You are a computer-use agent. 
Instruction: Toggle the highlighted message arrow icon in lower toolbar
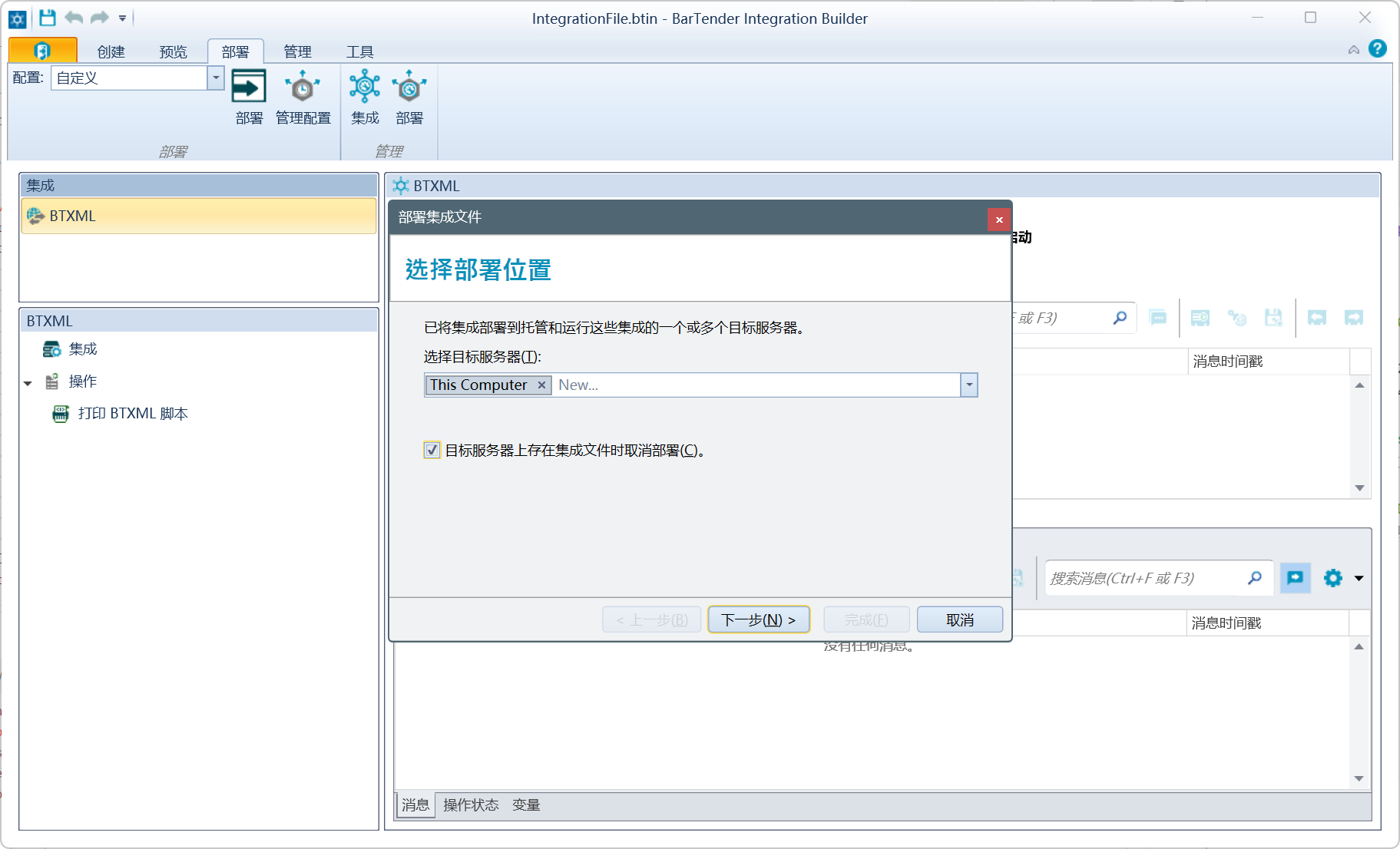pyautogui.click(x=1295, y=578)
